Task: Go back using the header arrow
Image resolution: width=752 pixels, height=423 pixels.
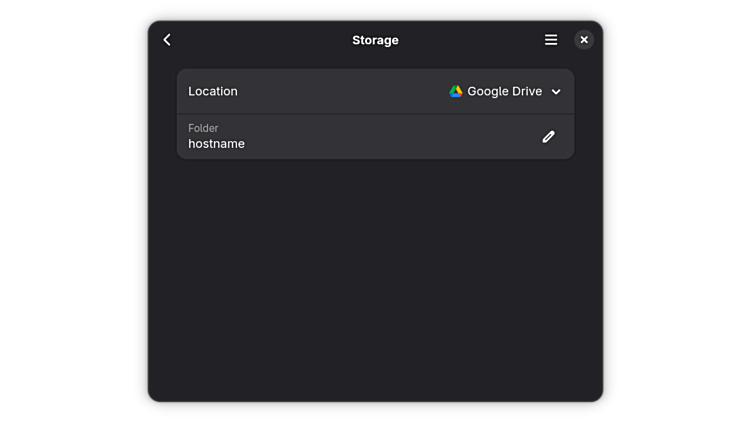Action: pos(167,40)
